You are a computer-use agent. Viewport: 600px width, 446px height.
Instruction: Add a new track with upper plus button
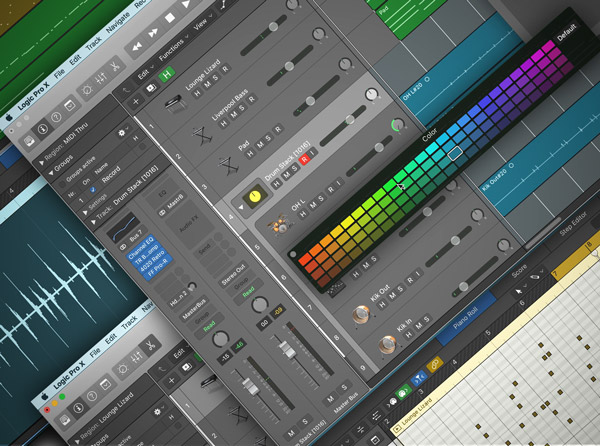pos(136,102)
